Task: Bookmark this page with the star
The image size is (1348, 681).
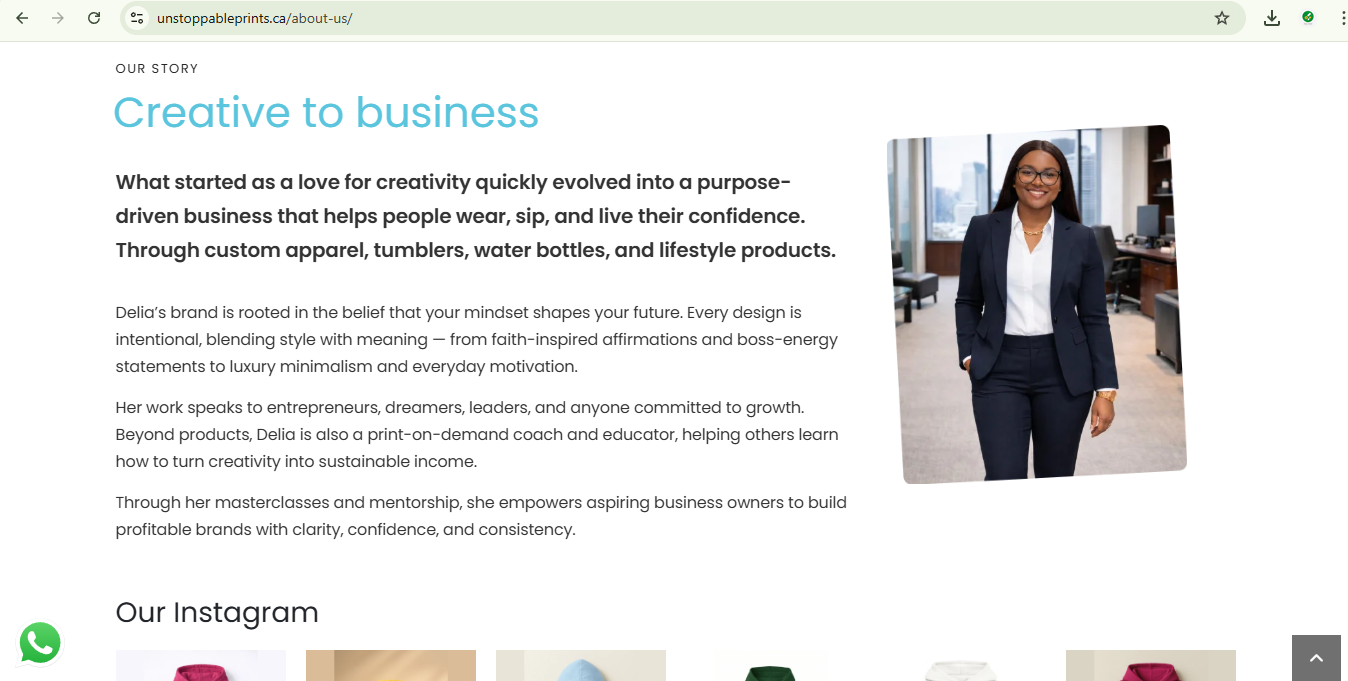Action: pos(1221,18)
